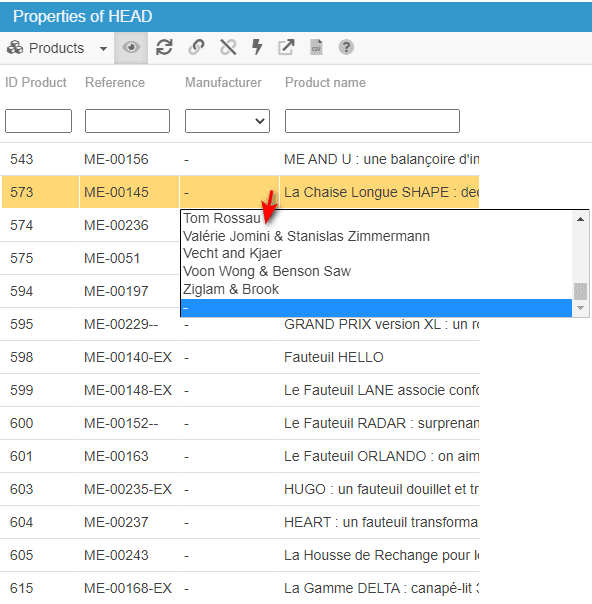
Task: Choose Vecht and Kjaer from list
Action: [232, 253]
